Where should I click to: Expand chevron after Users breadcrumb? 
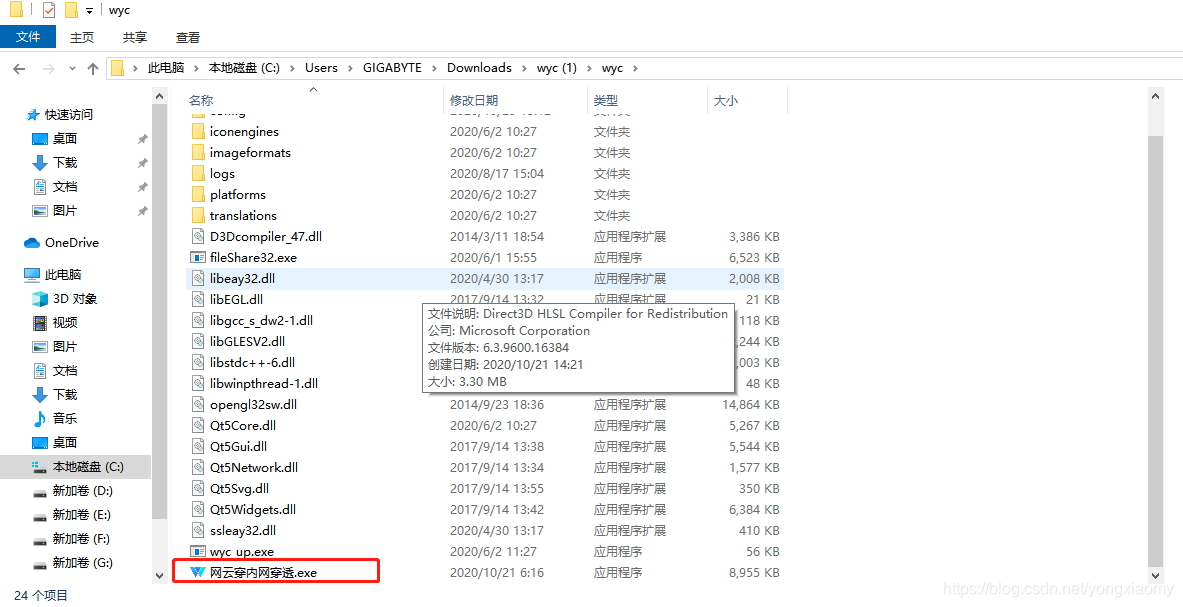point(351,68)
